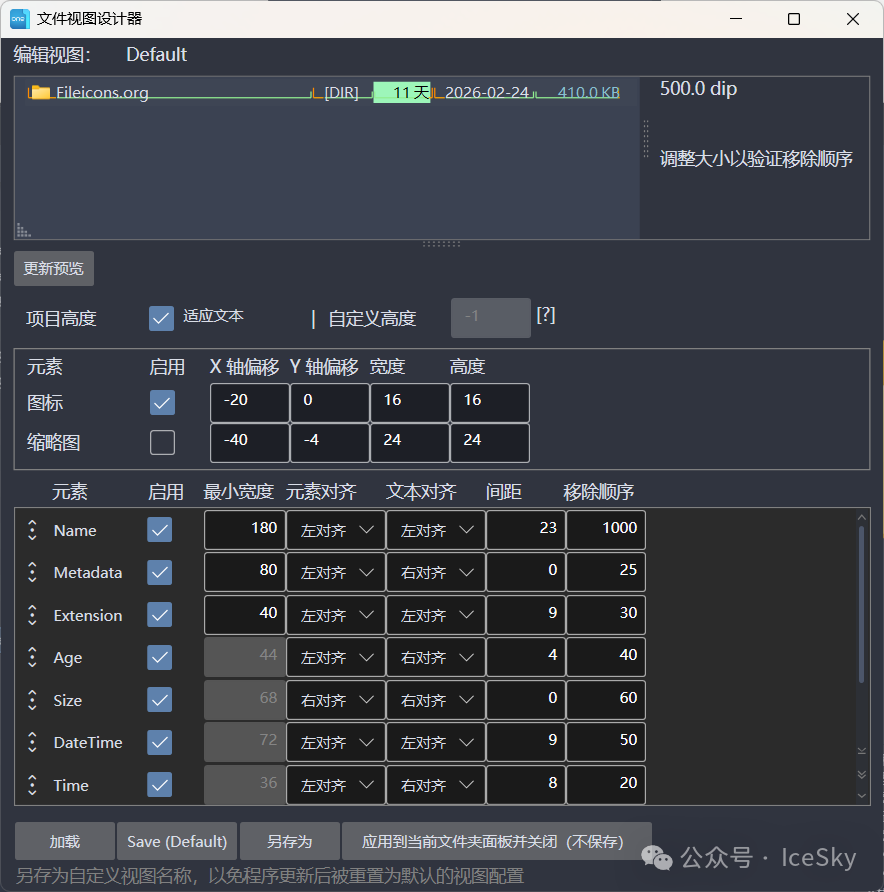Toggle the 适应文本 checkbox

click(x=161, y=318)
